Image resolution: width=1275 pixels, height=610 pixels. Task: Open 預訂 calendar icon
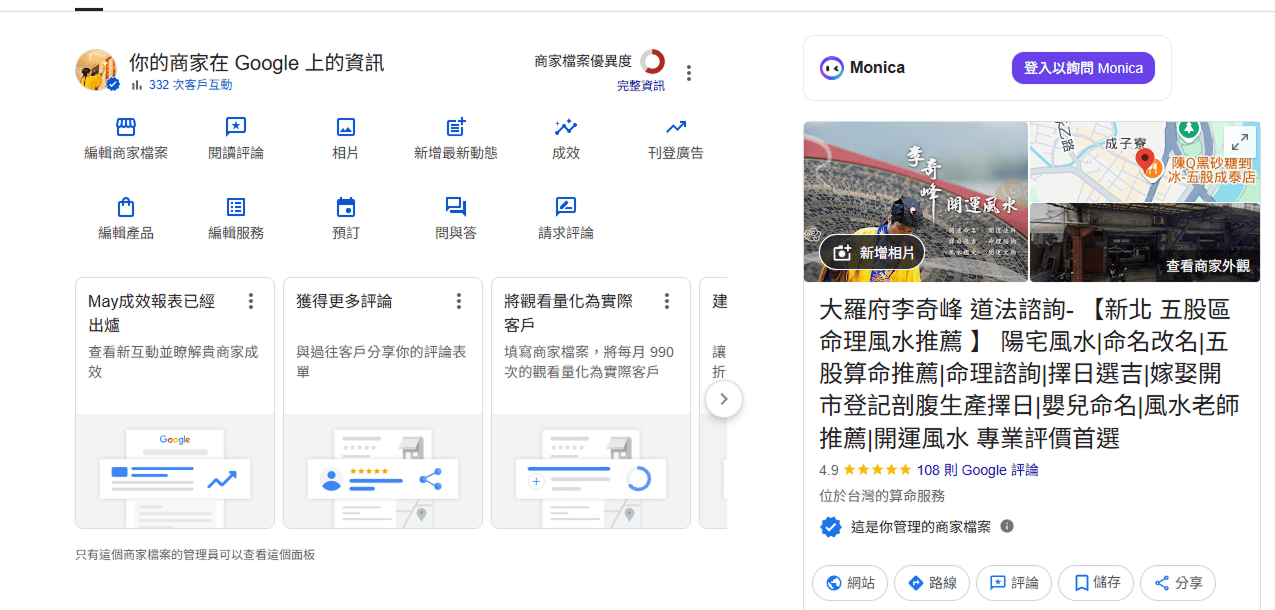[x=346, y=207]
